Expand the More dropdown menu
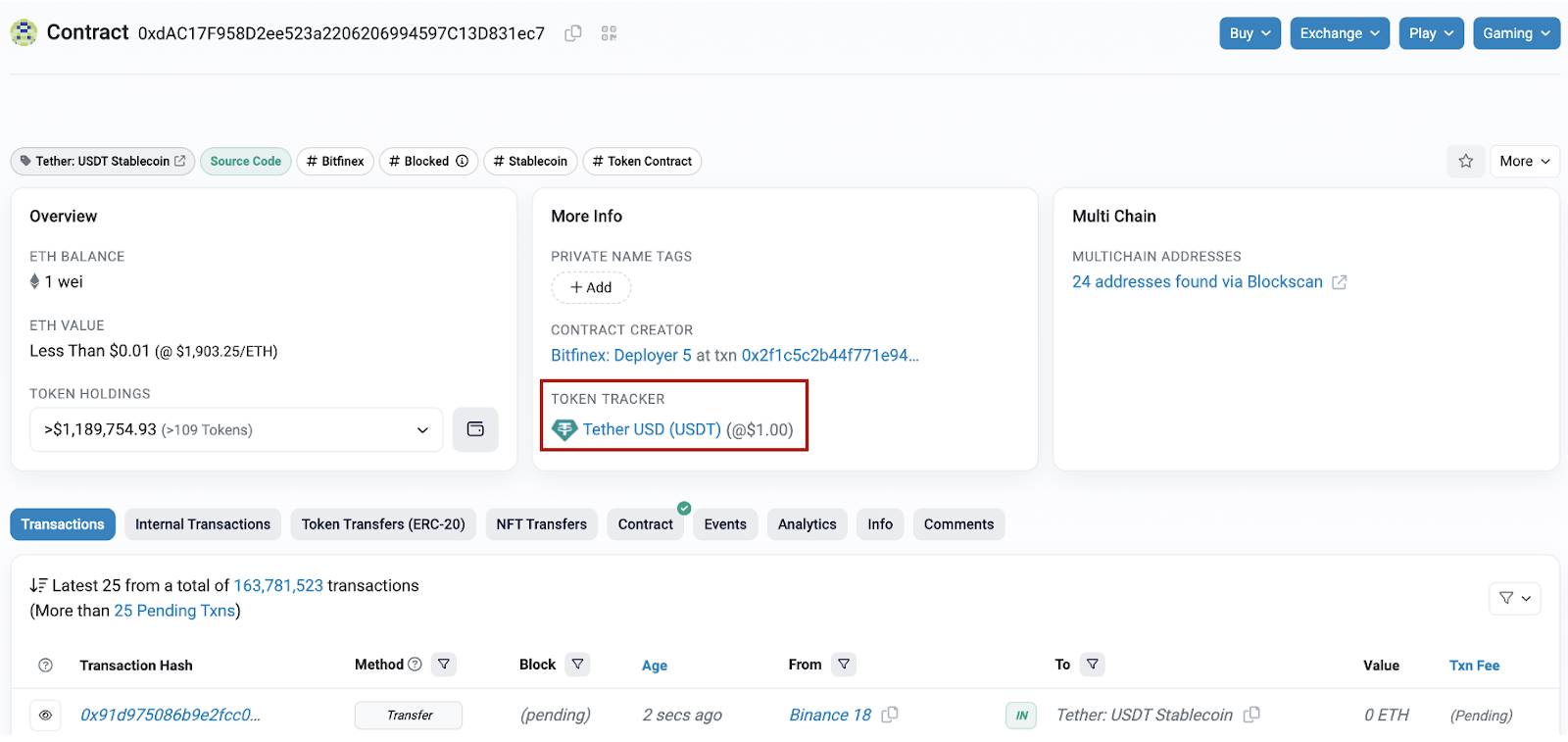The height and width of the screenshot is (742, 1568). point(1525,161)
